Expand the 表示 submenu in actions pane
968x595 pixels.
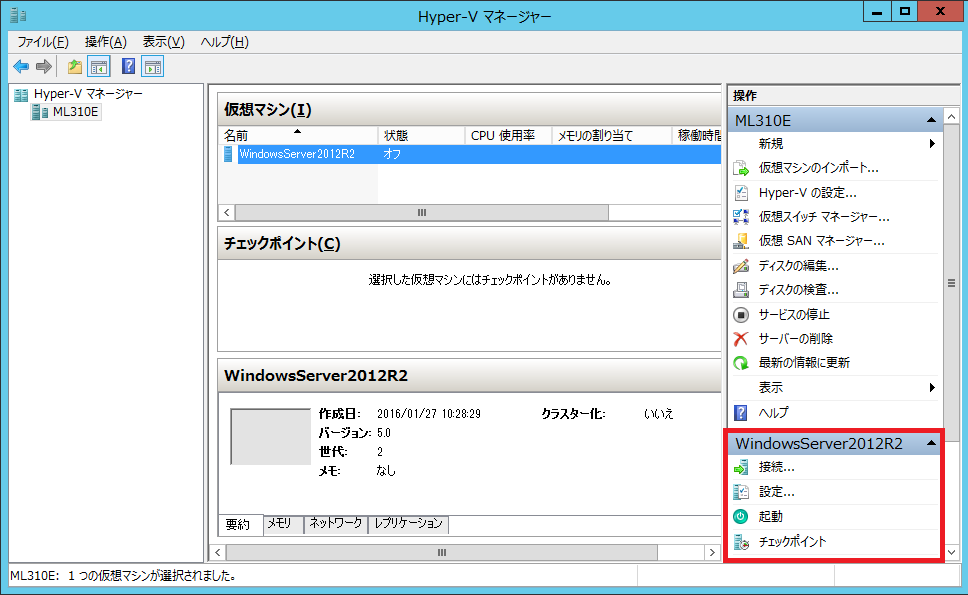tap(932, 388)
